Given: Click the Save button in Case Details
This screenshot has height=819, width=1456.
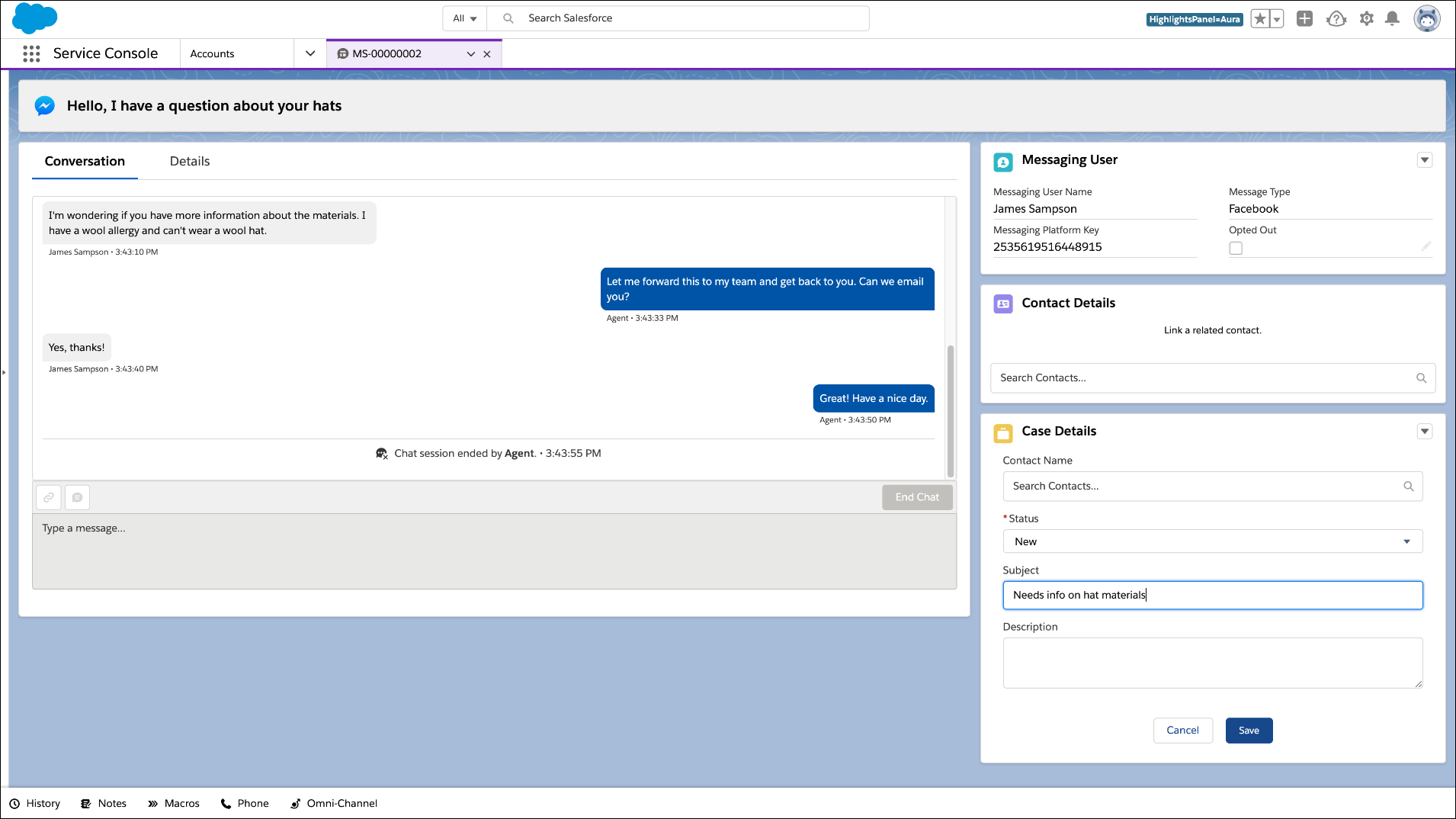Looking at the screenshot, I should [1249, 730].
